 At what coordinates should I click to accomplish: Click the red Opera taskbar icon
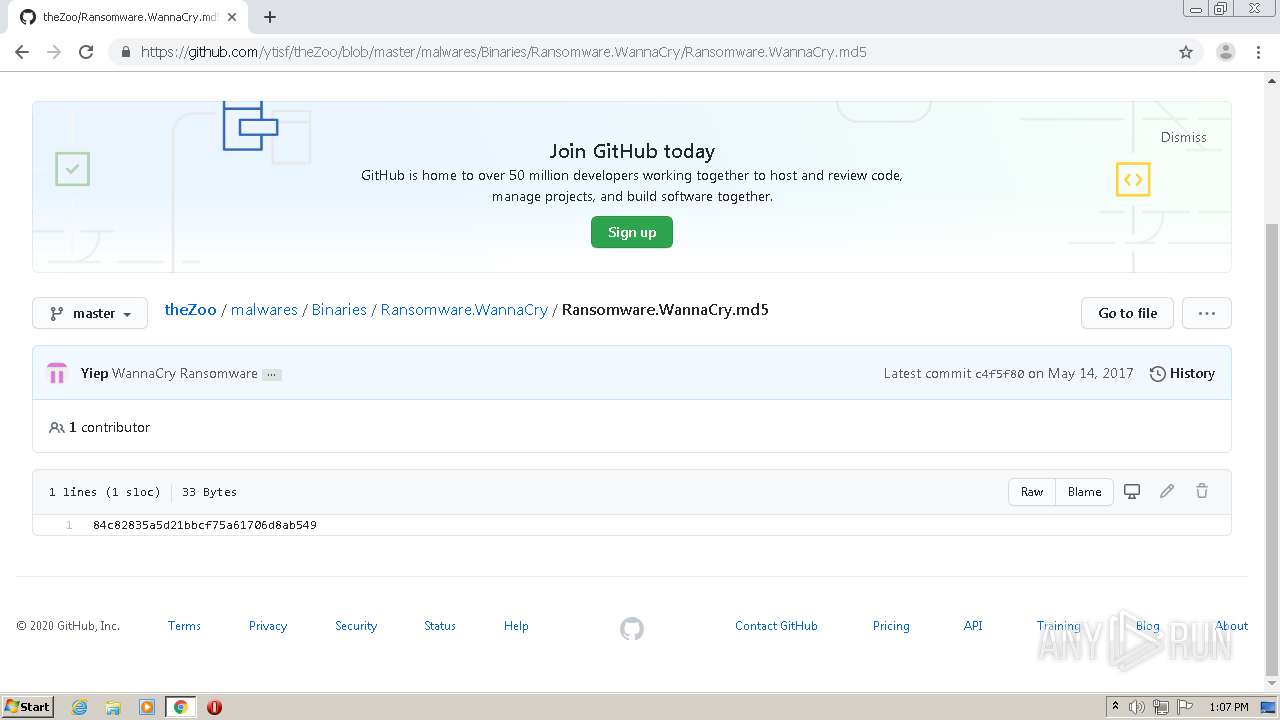[x=214, y=707]
